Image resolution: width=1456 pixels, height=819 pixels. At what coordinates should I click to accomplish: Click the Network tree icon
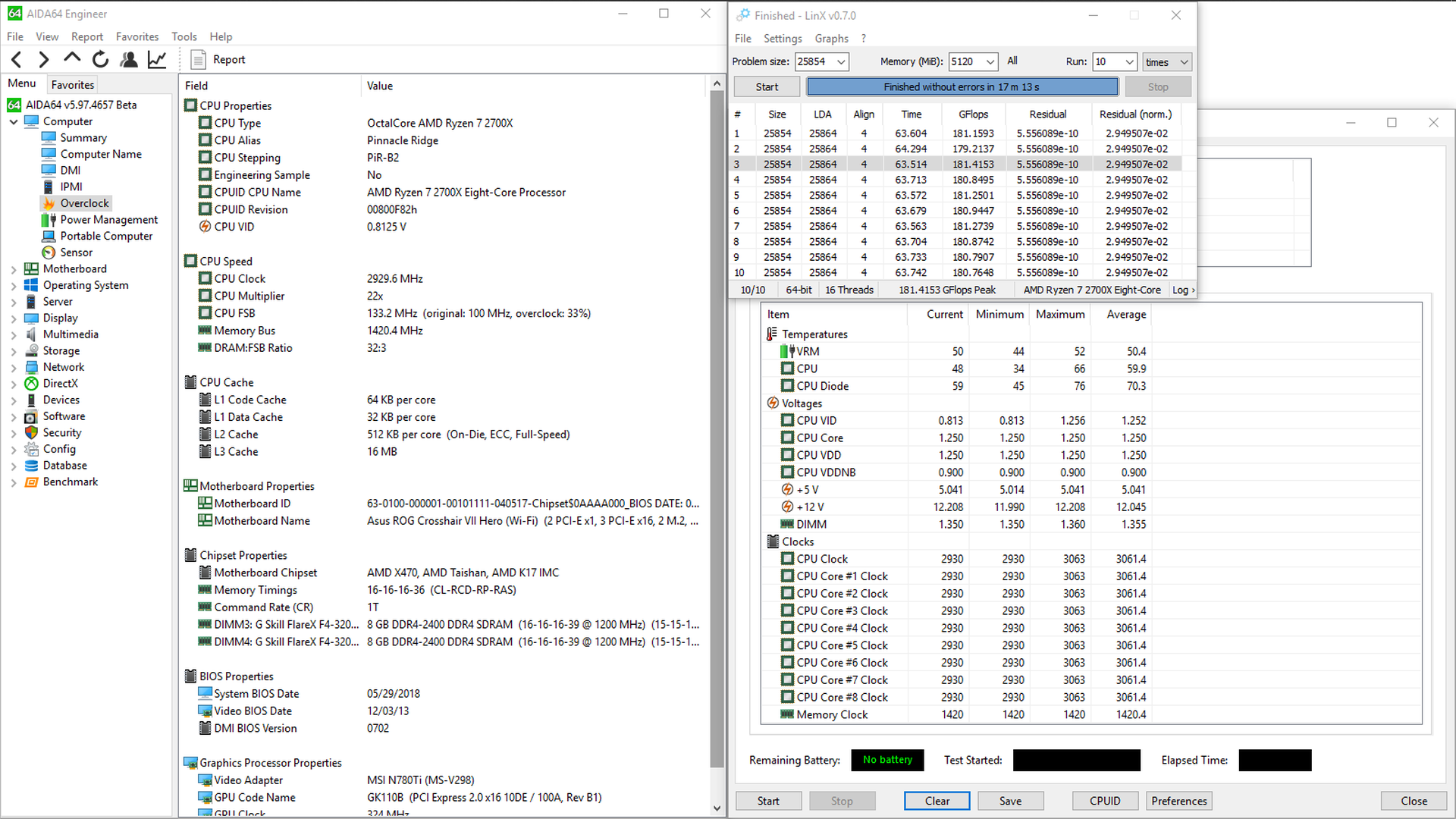click(31, 367)
